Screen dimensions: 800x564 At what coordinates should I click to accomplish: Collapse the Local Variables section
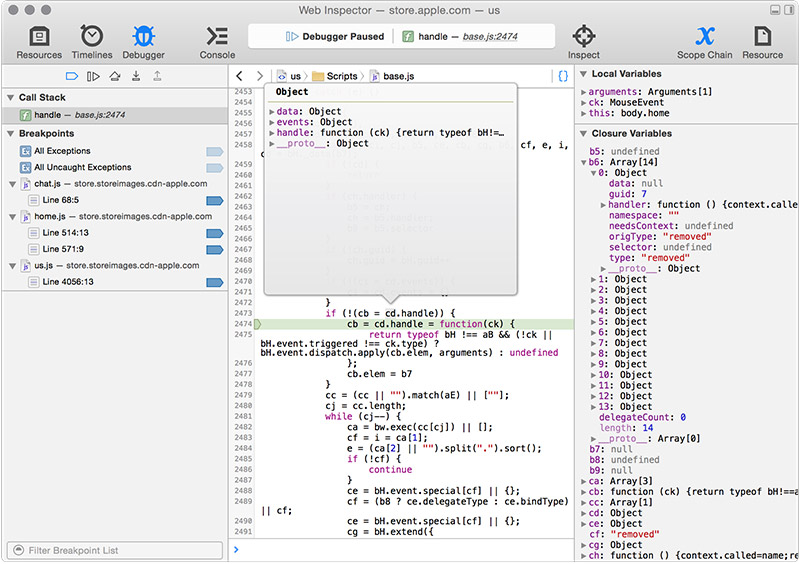[584, 74]
